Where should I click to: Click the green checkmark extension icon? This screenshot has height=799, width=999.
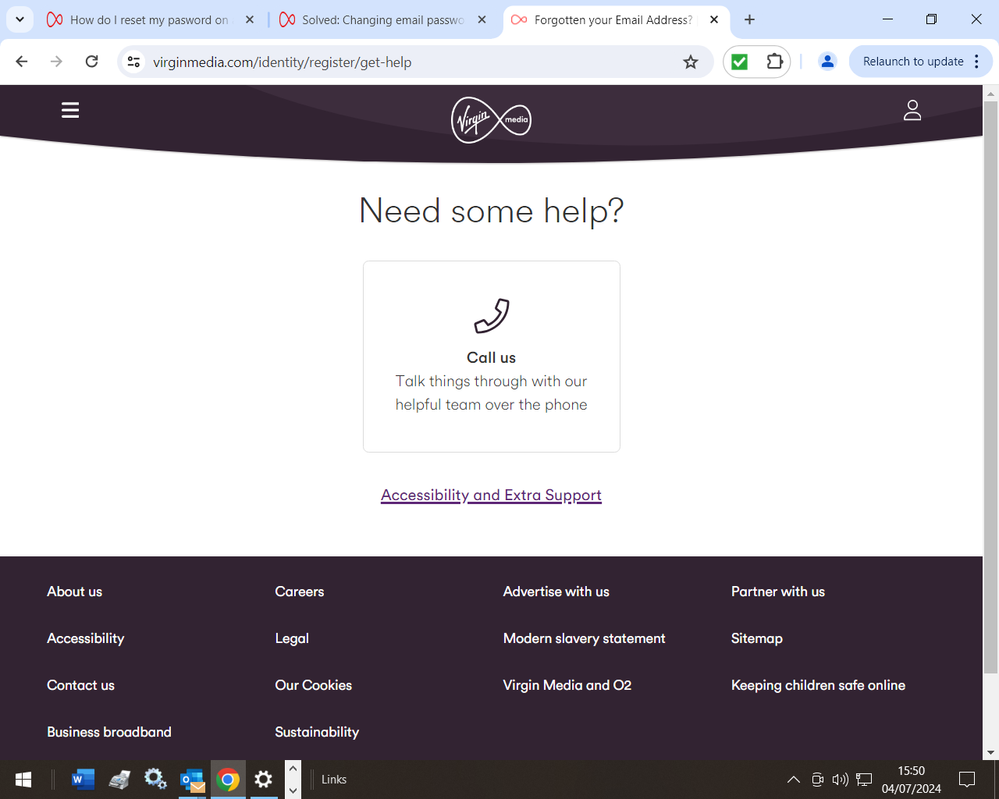pyautogui.click(x=740, y=62)
